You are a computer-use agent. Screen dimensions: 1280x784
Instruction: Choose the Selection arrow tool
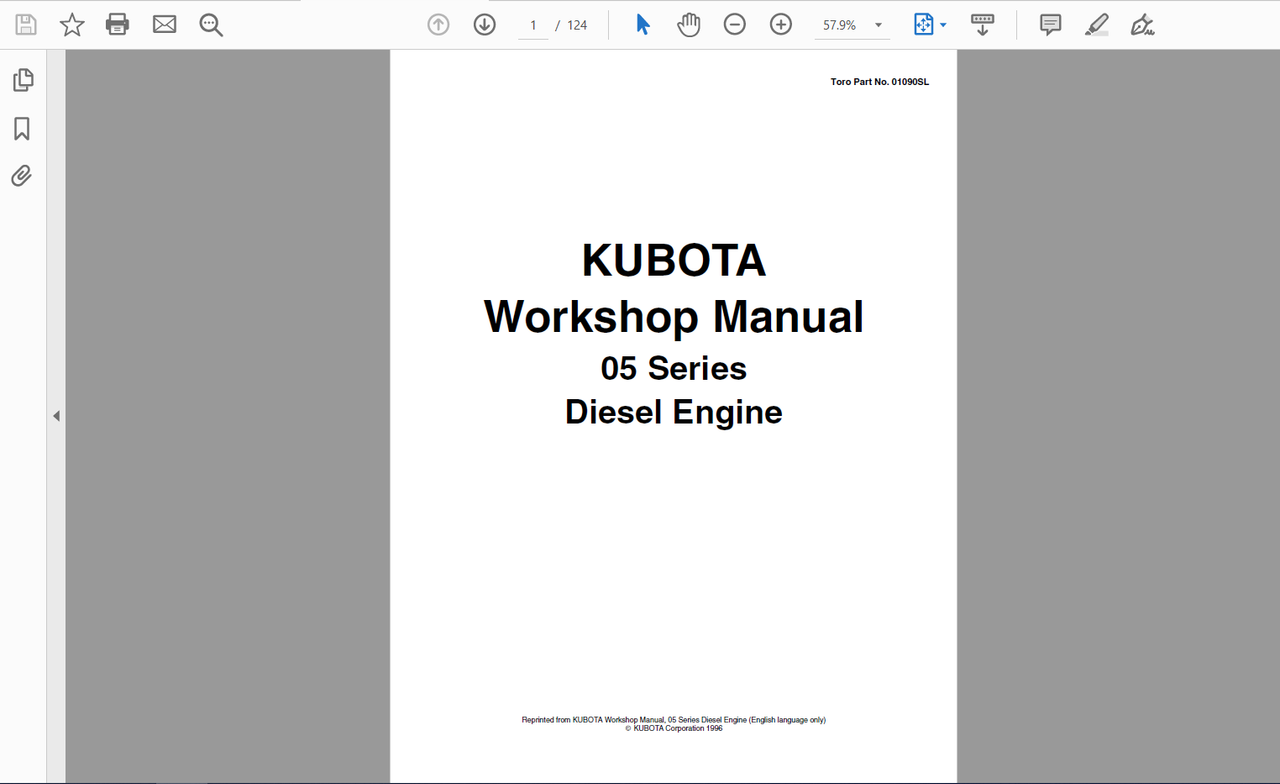point(642,25)
